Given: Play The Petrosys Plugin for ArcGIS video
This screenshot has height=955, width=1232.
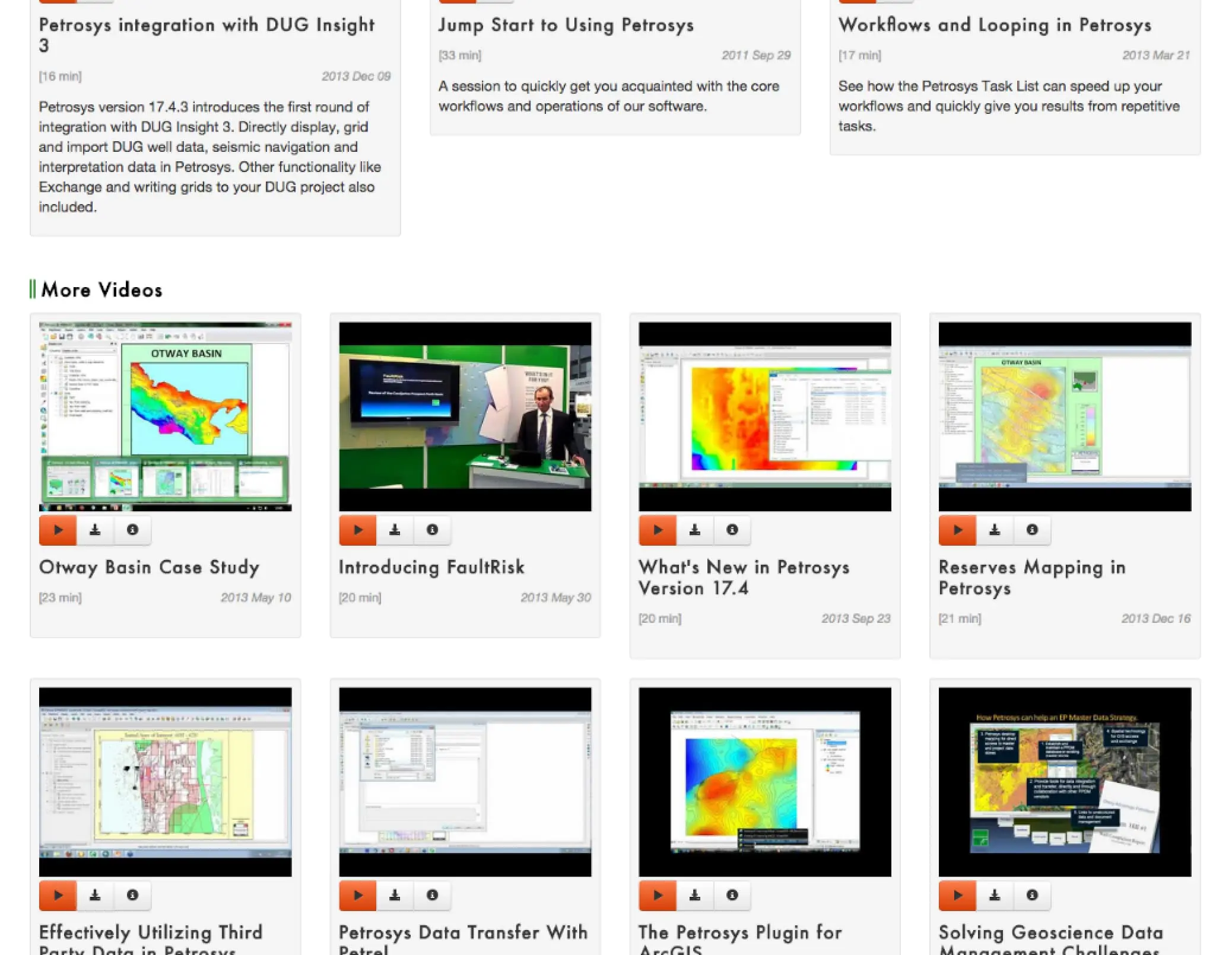Looking at the screenshot, I should [x=658, y=895].
